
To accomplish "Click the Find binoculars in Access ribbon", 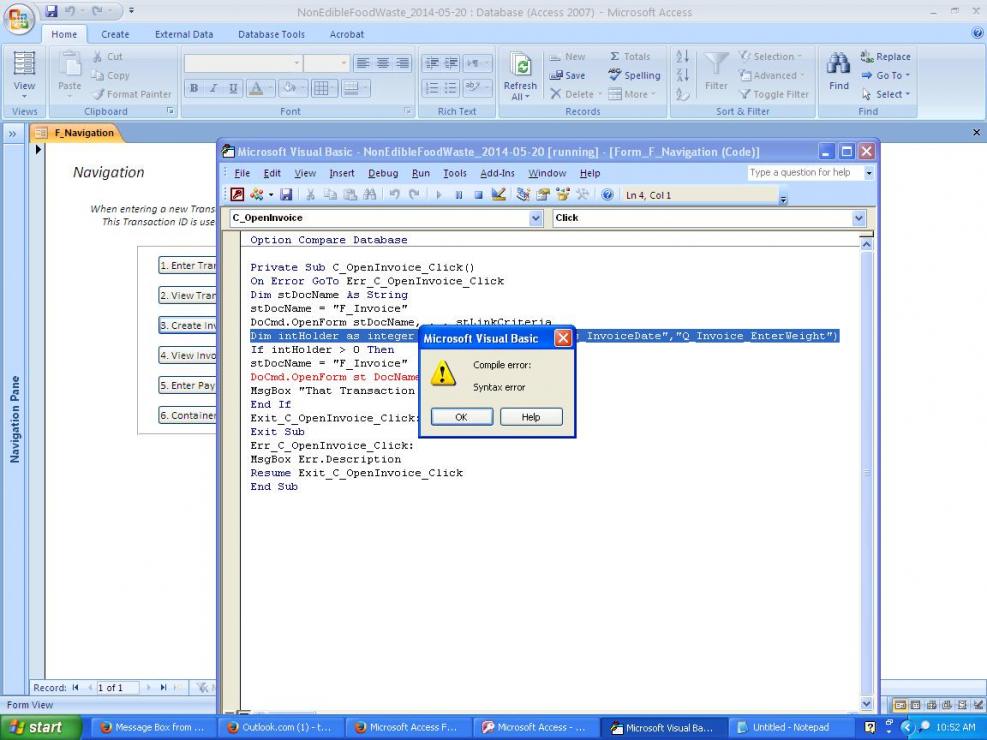I will 838,71.
